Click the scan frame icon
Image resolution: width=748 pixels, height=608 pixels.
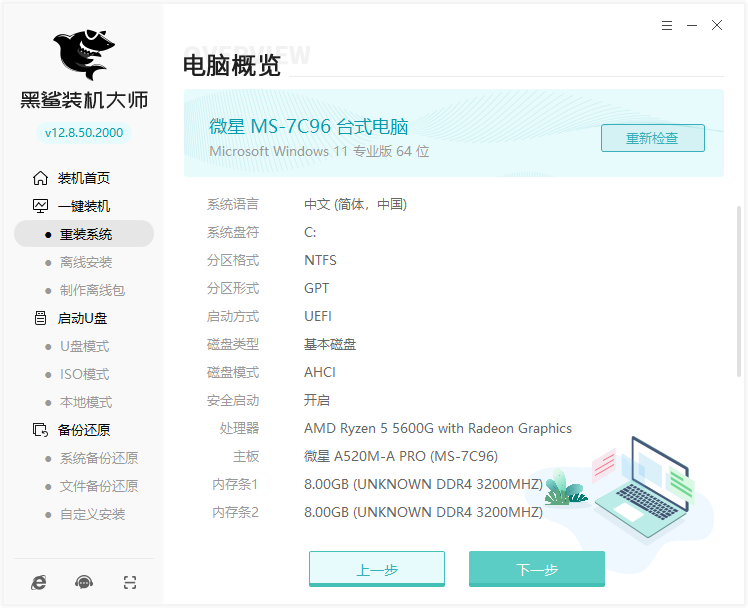(130, 582)
